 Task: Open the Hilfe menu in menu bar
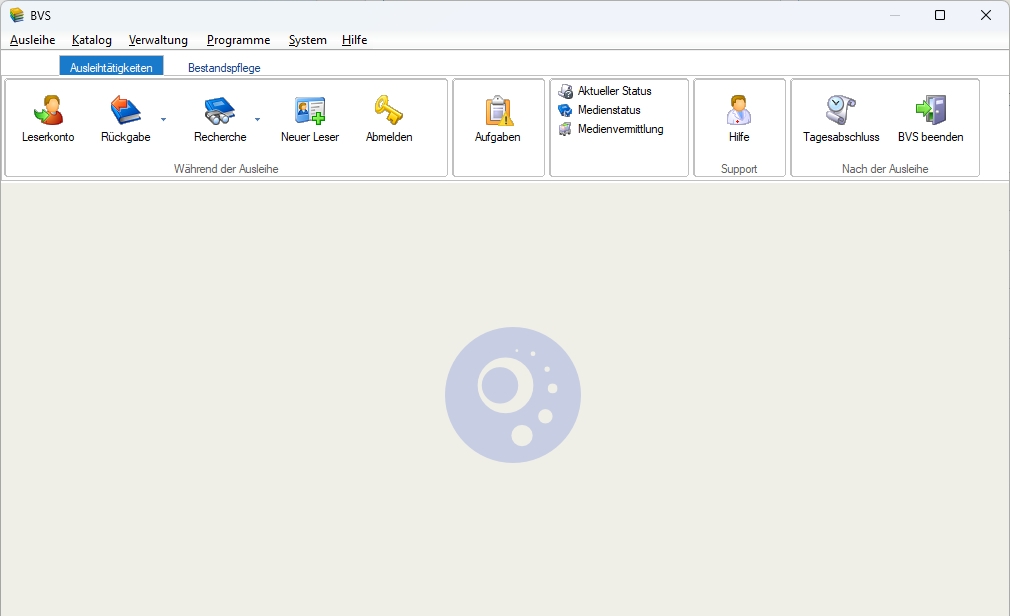354,40
